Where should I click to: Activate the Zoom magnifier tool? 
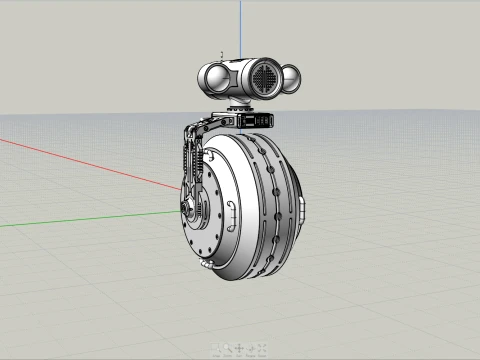[x=227, y=349]
